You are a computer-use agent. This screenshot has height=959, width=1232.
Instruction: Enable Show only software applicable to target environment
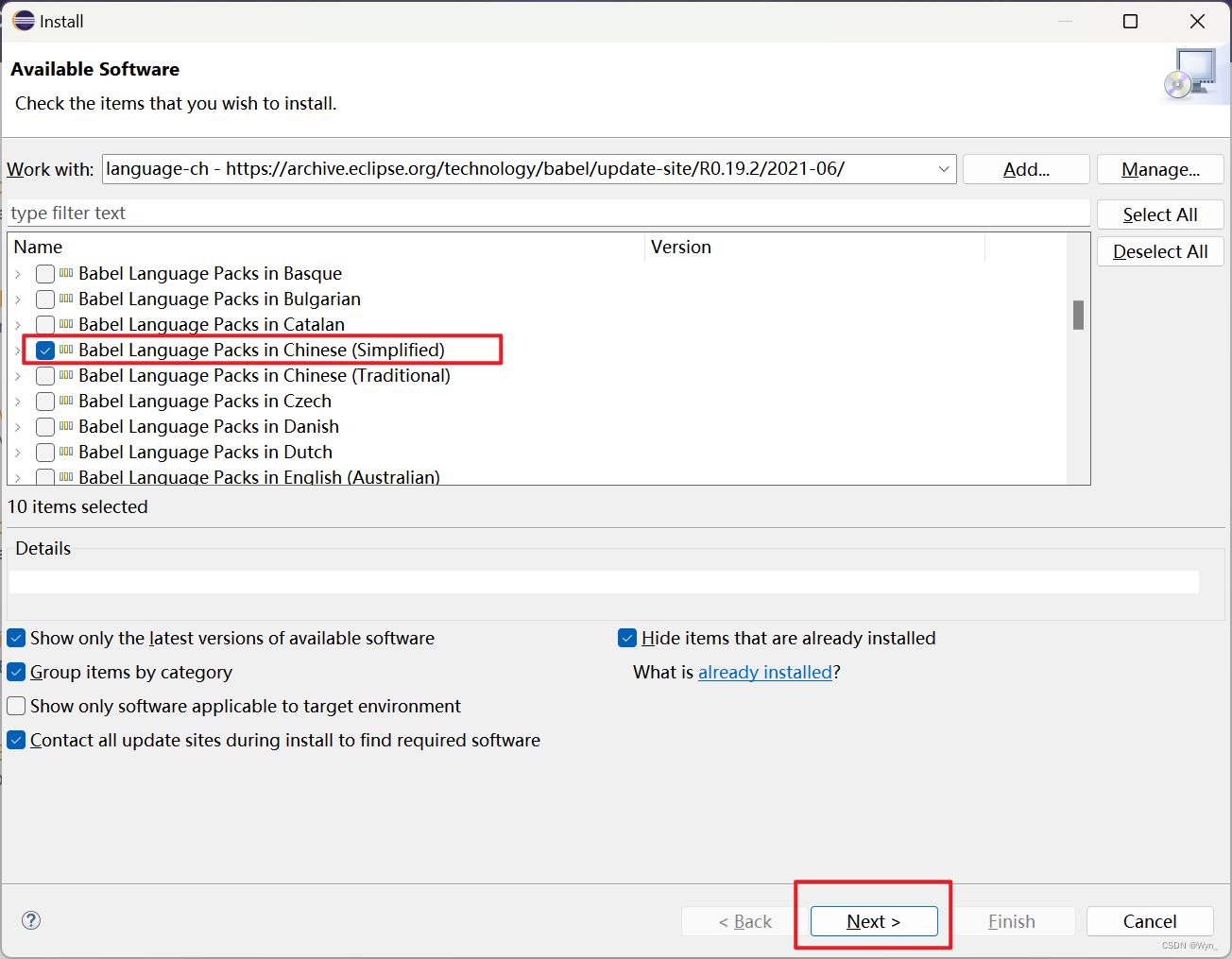click(x=16, y=706)
